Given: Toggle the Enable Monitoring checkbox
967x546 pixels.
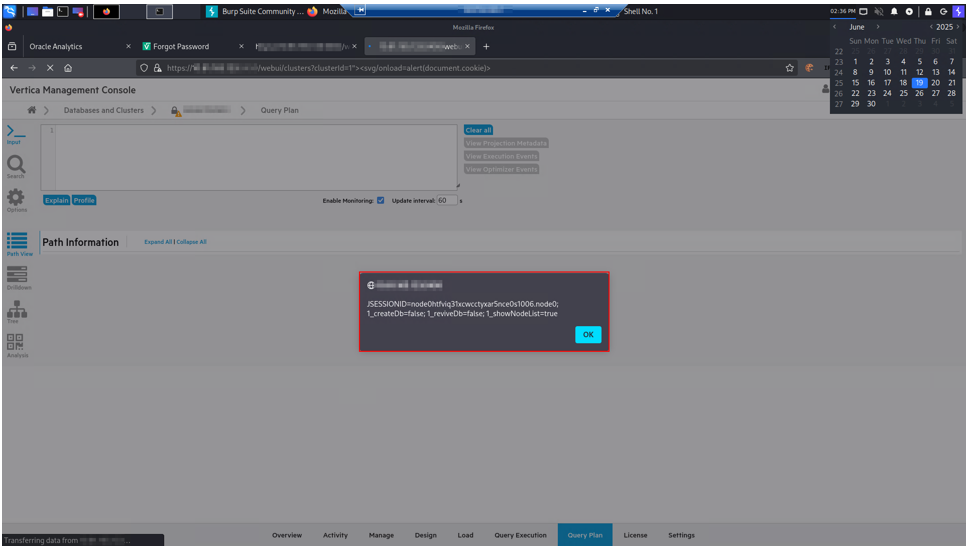Looking at the screenshot, I should 380,200.
